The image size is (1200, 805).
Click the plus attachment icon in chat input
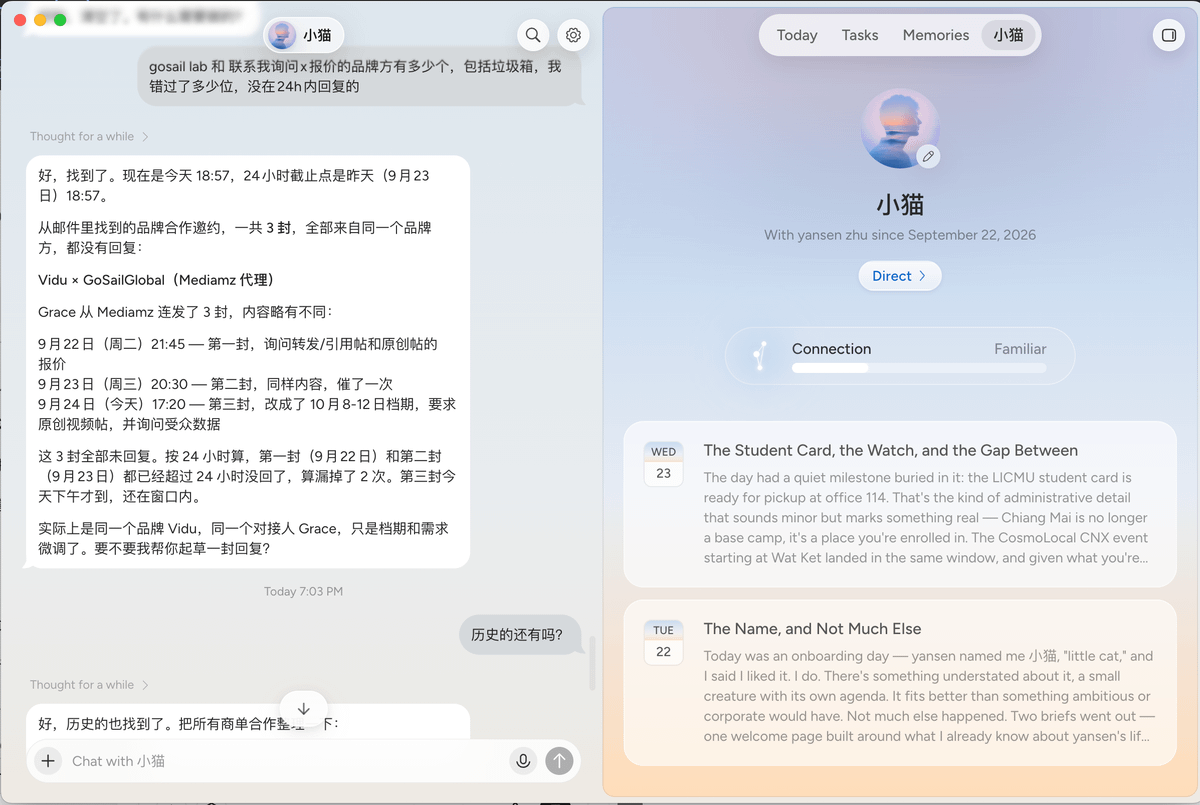(48, 761)
